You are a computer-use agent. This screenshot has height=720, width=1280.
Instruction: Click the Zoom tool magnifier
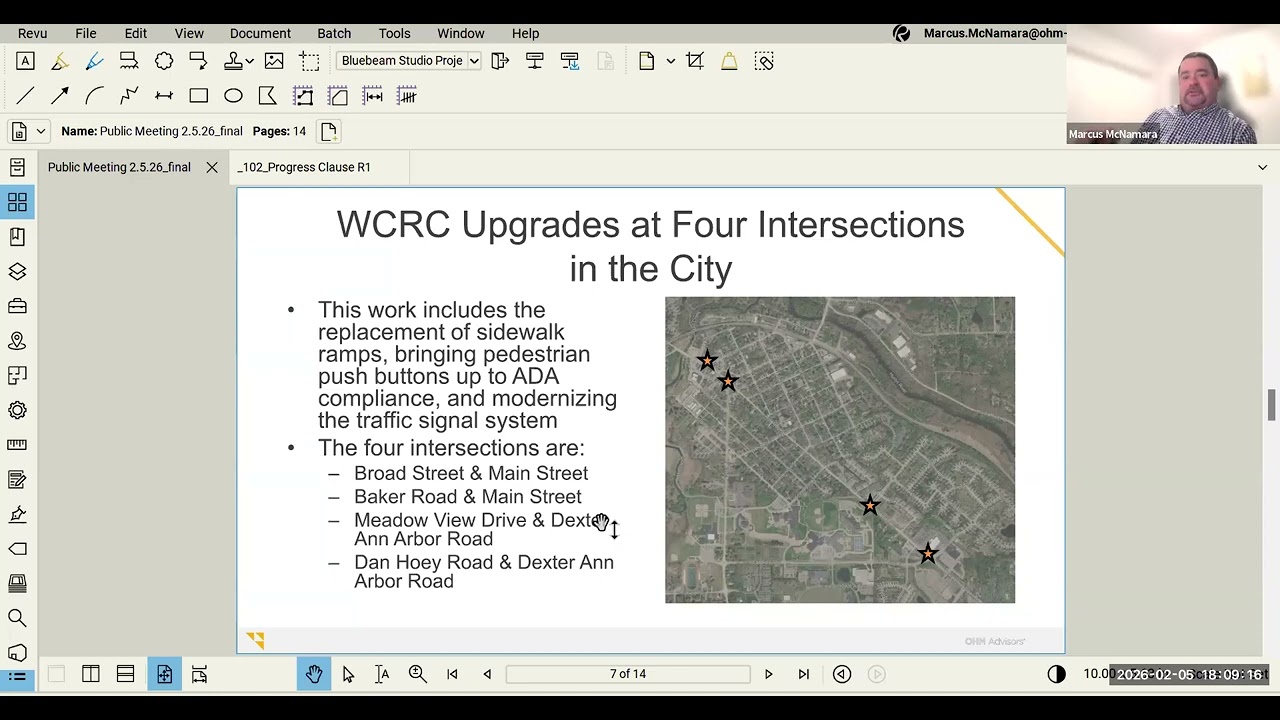pyautogui.click(x=418, y=674)
